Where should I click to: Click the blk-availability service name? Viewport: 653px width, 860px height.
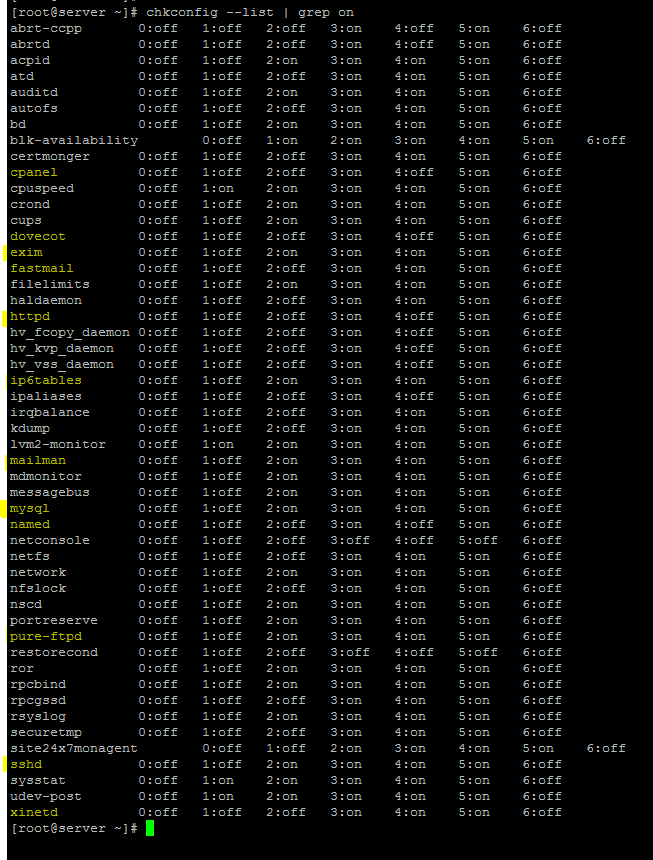pos(74,140)
